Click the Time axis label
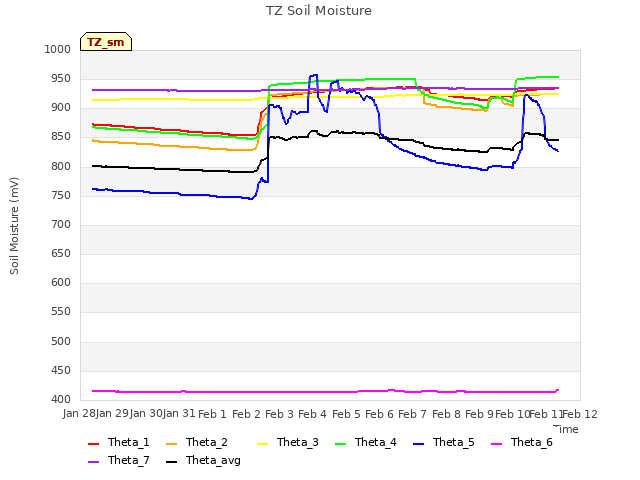The width and height of the screenshot is (640, 480). 566,429
